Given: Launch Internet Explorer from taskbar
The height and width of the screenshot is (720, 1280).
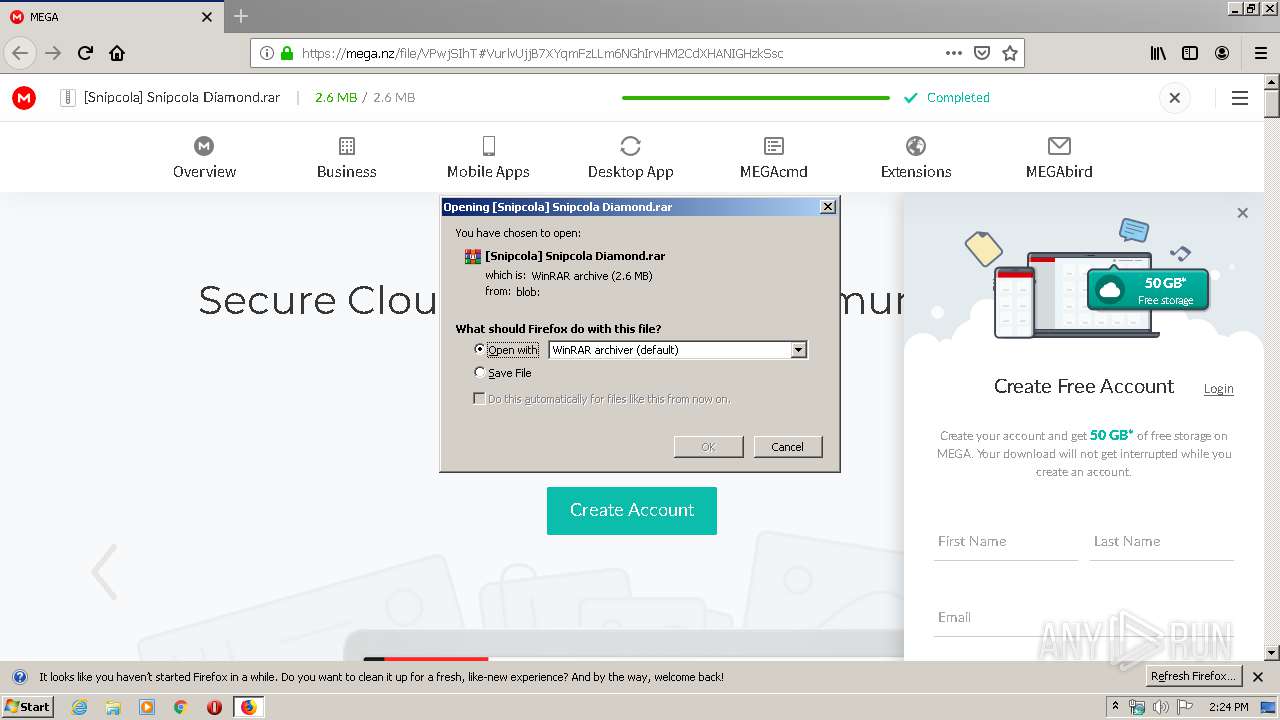Looking at the screenshot, I should (x=79, y=707).
